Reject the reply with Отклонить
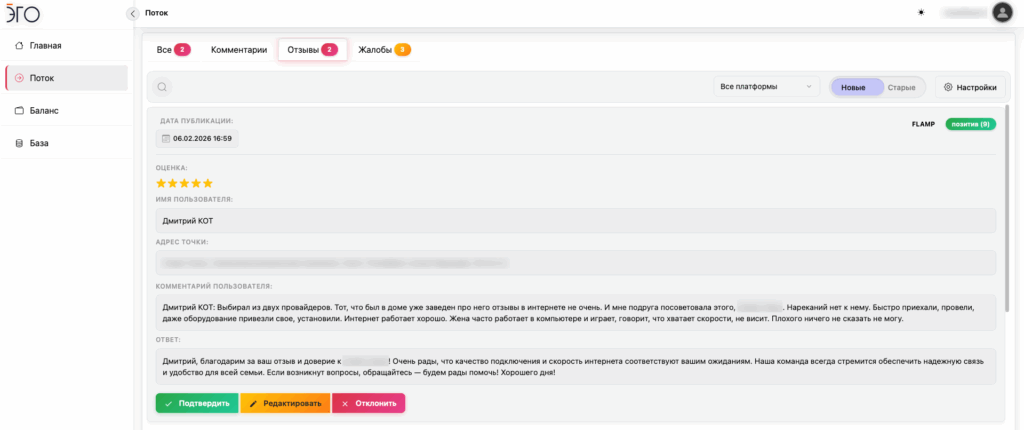Image resolution: width=1024 pixels, height=430 pixels. [368, 403]
